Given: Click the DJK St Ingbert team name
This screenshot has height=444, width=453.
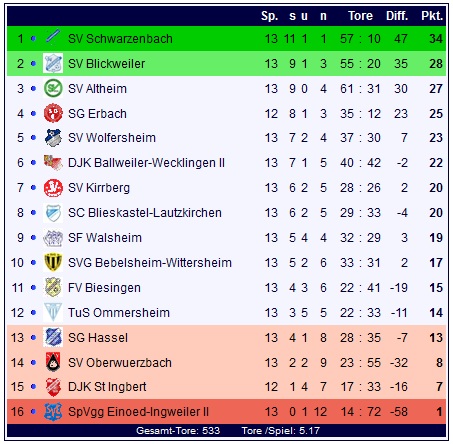Looking at the screenshot, I should (107, 387).
